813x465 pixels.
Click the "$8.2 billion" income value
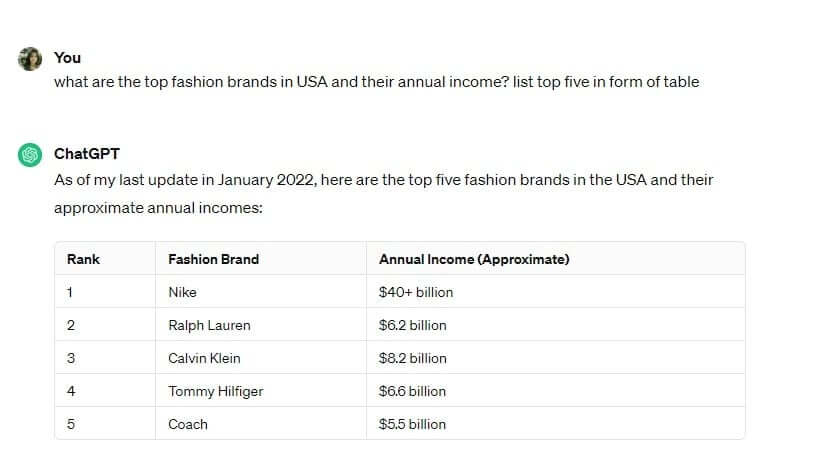pos(412,358)
